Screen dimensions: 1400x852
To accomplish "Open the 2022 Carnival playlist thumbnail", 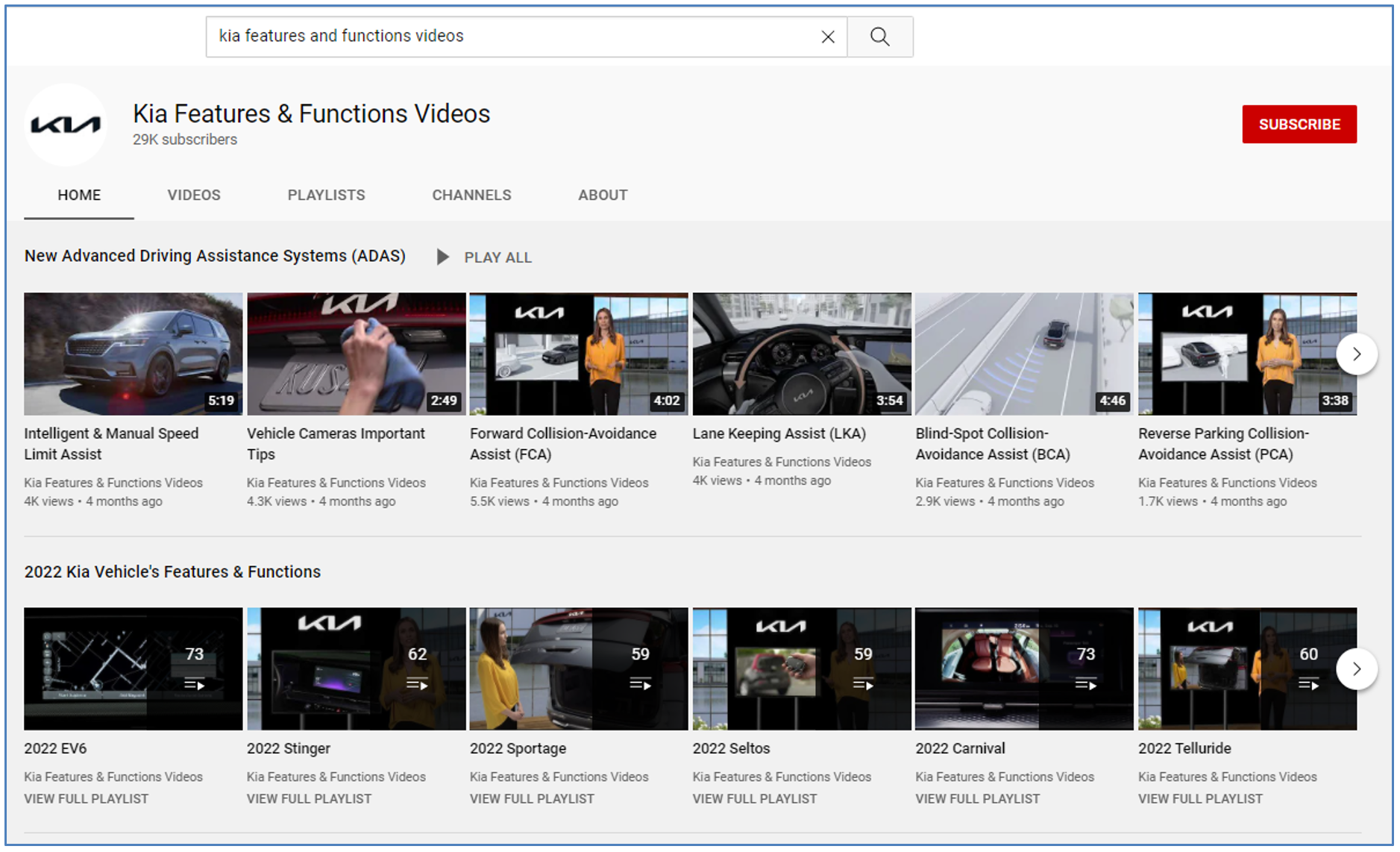I will point(1024,668).
